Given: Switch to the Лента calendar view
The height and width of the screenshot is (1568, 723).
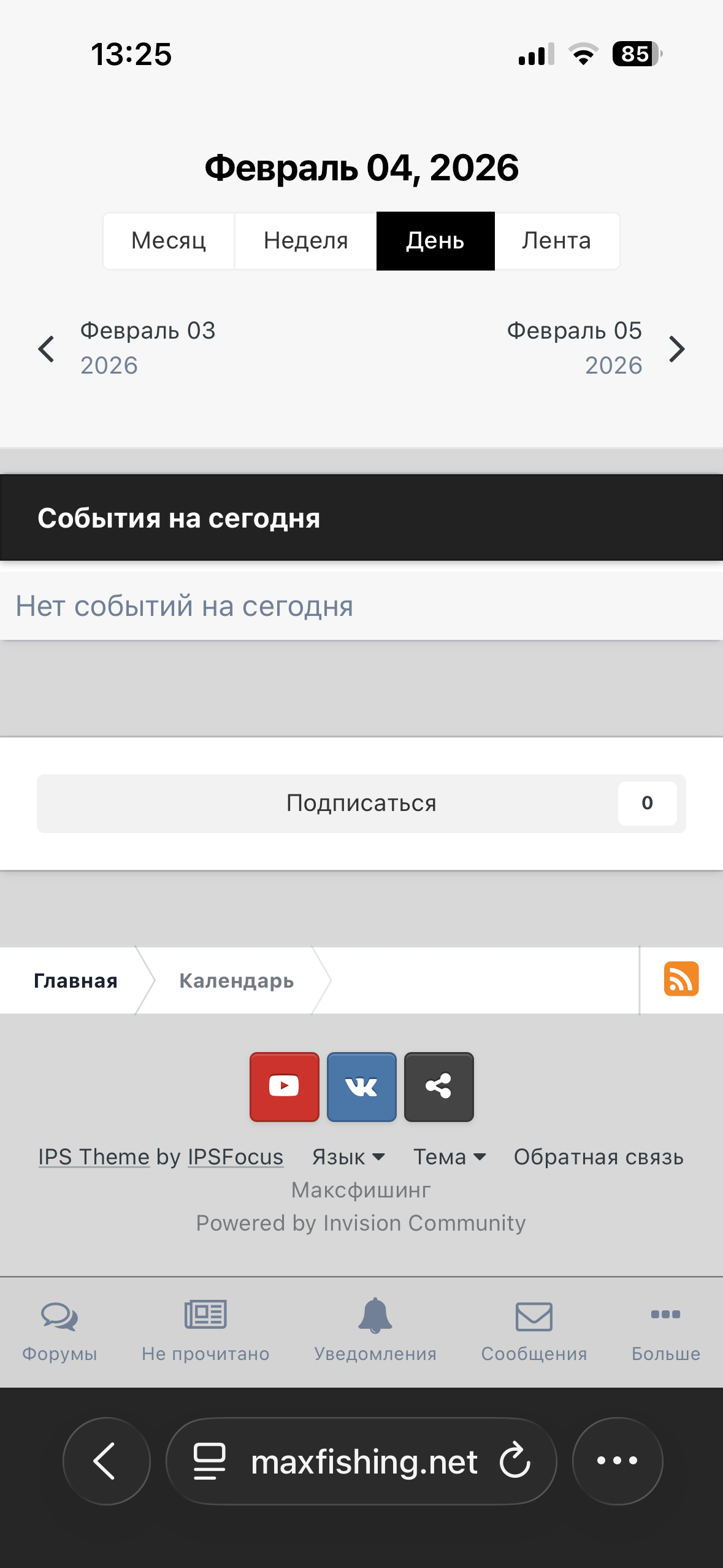Looking at the screenshot, I should click(x=556, y=241).
